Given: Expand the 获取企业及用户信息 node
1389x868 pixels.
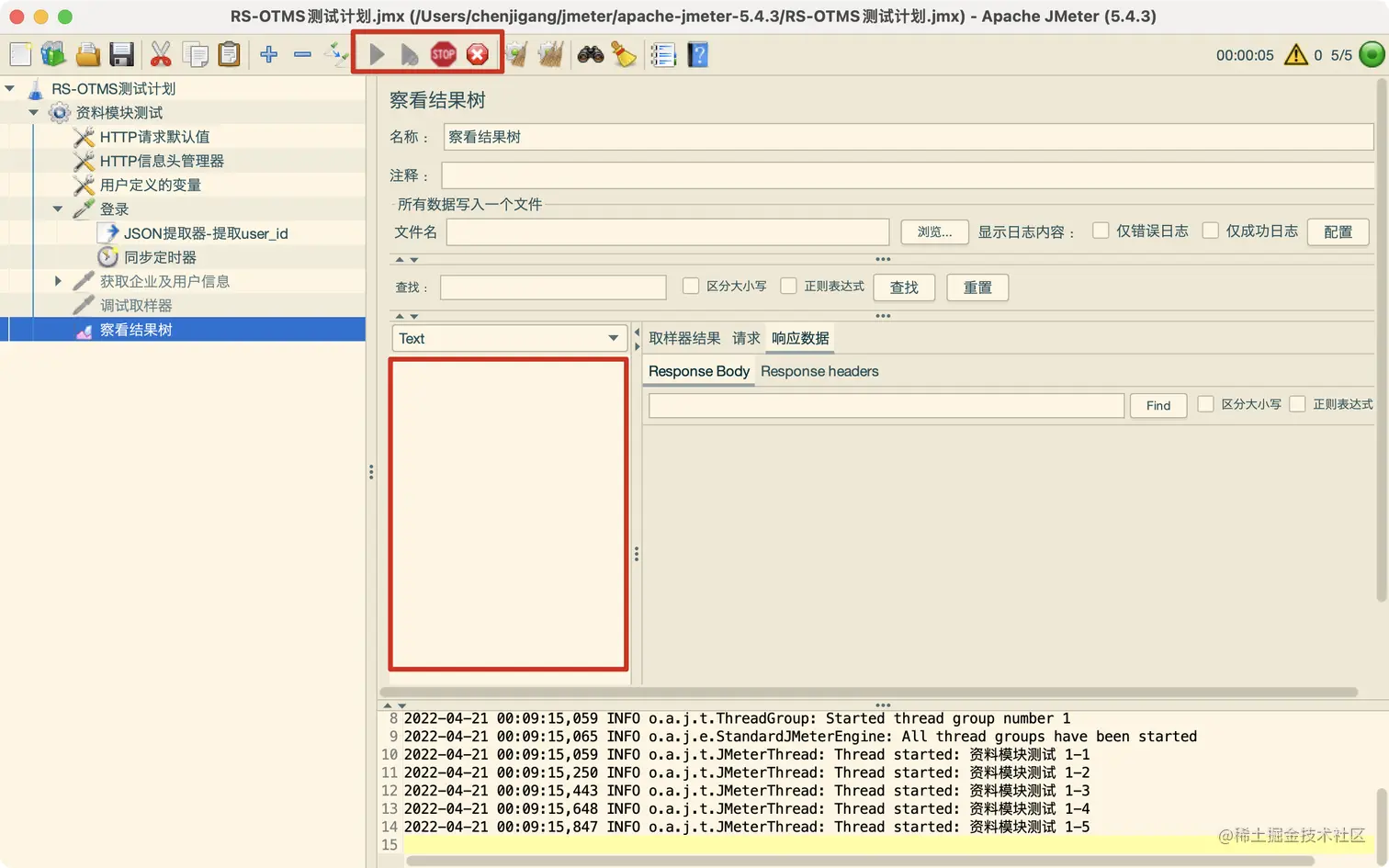Looking at the screenshot, I should (58, 281).
